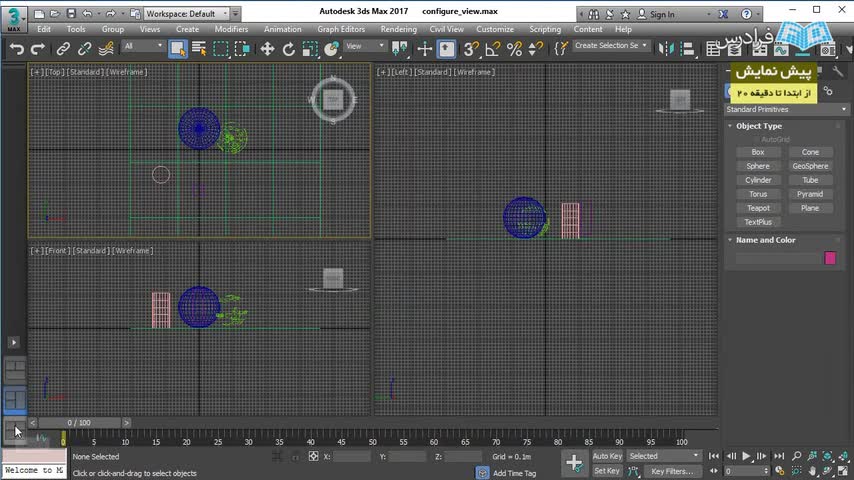Toggle Angle Snap
The width and height of the screenshot is (854, 480).
(x=492, y=50)
